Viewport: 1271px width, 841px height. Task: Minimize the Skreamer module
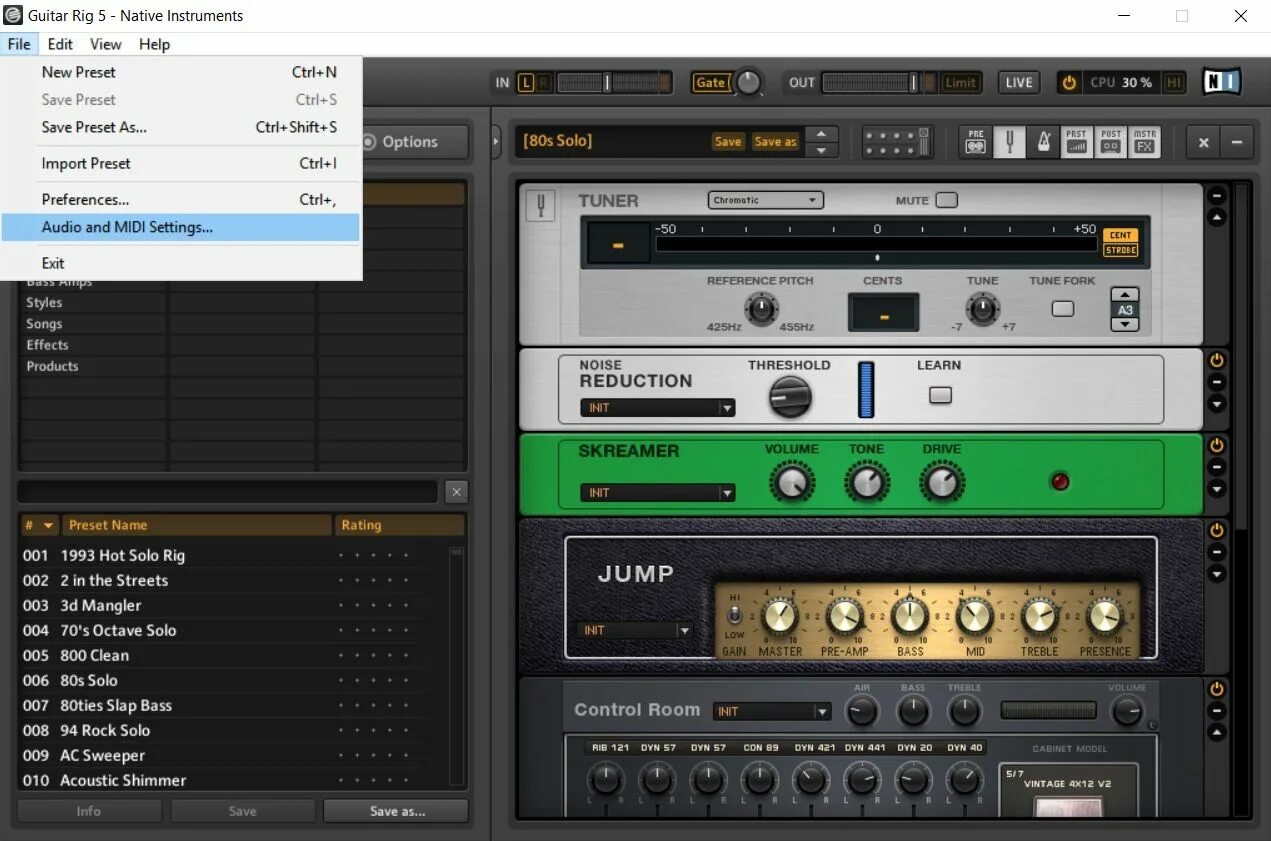[x=1217, y=467]
